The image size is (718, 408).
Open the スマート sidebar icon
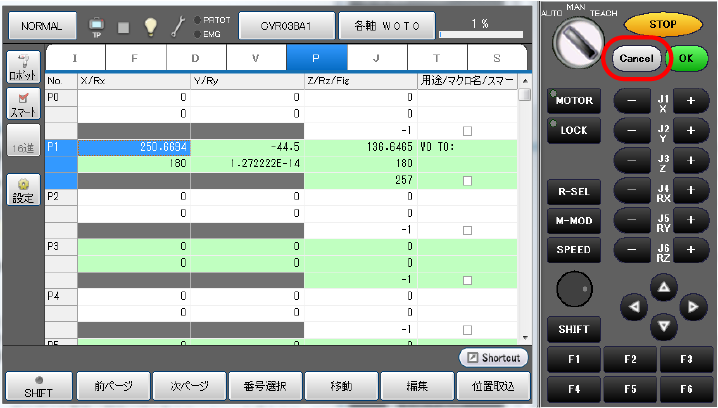point(22,104)
